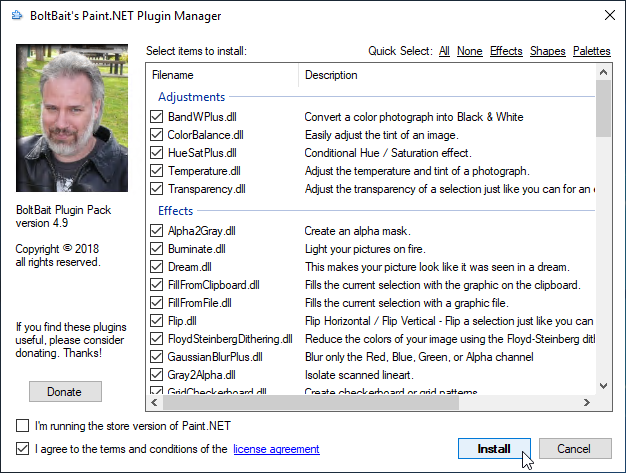Click the Donate button
Screen dimensions: 626x473
(x=66, y=391)
